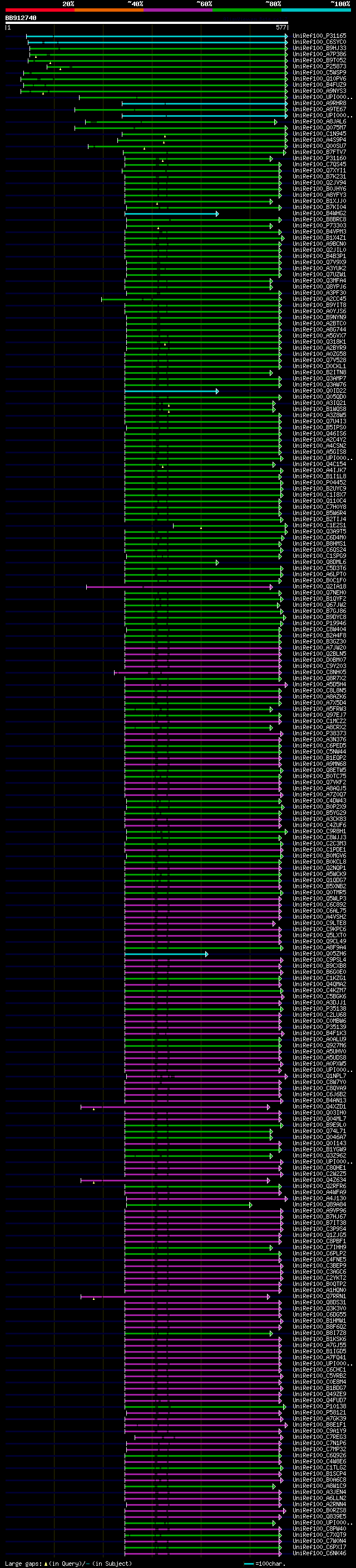This screenshot has width=356, height=1568.
Task: Open hit UniRef100_P10138
Action: pos(319,1407)
